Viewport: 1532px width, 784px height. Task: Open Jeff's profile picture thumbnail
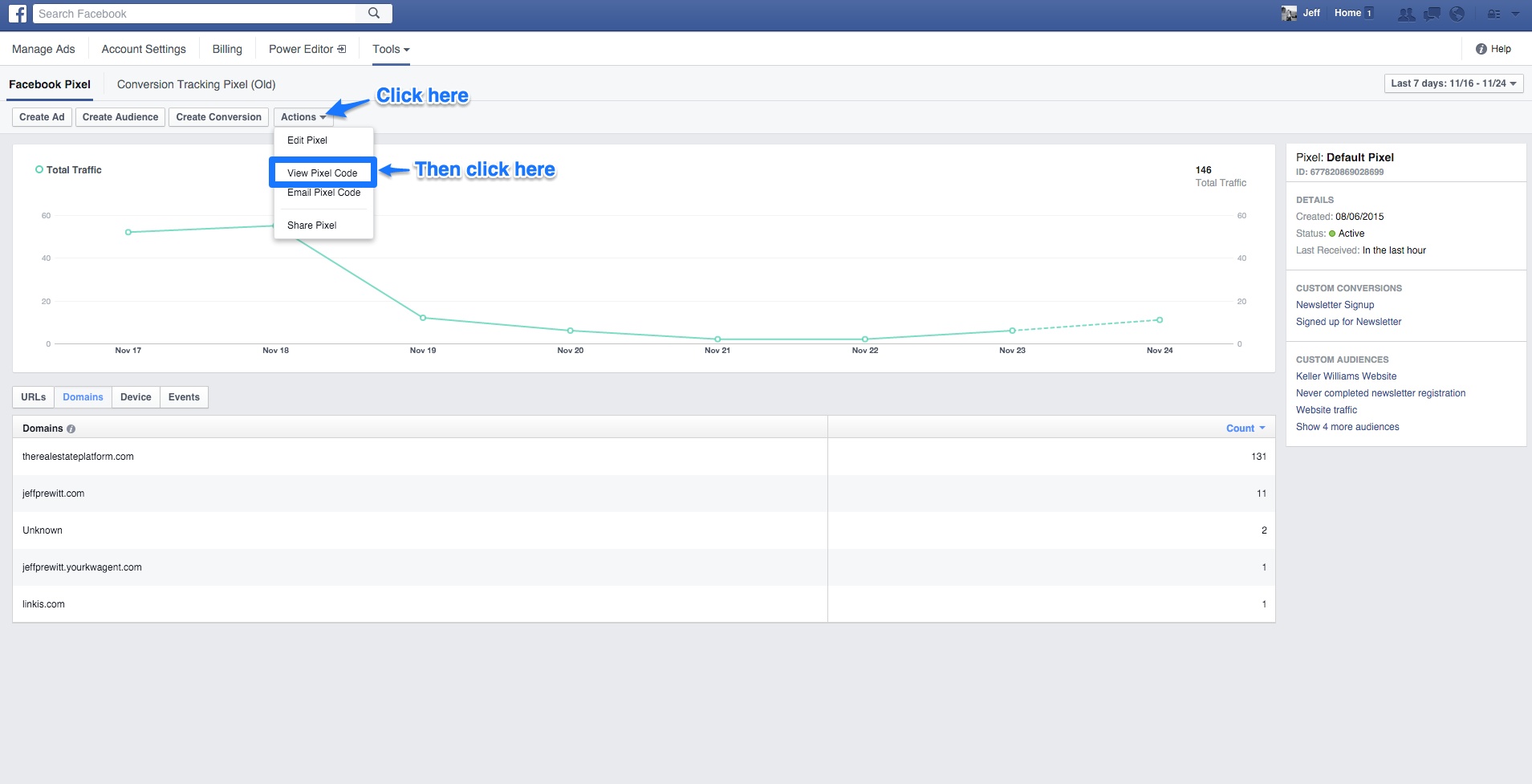1289,14
